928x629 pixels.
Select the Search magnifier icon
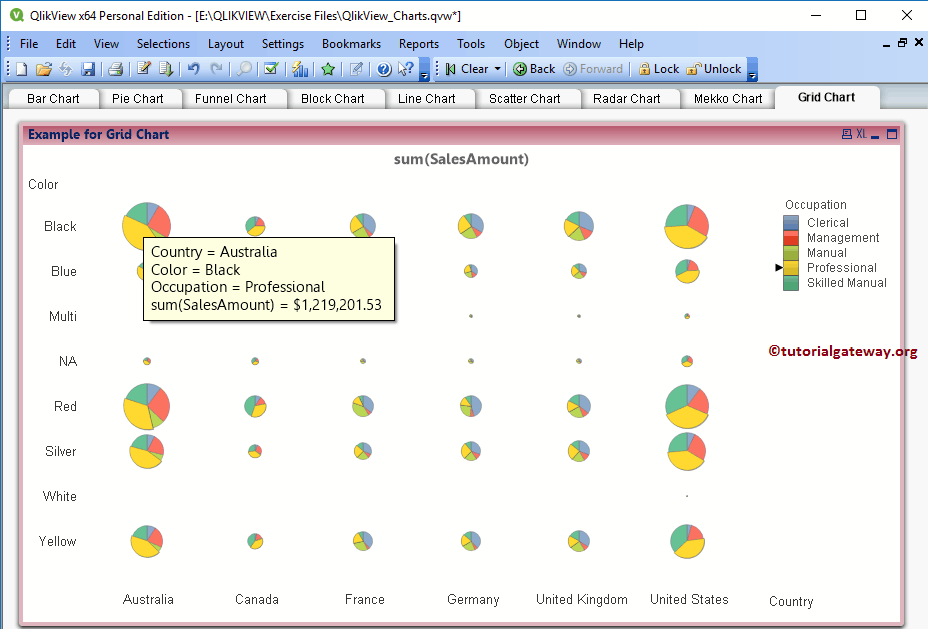pyautogui.click(x=244, y=68)
